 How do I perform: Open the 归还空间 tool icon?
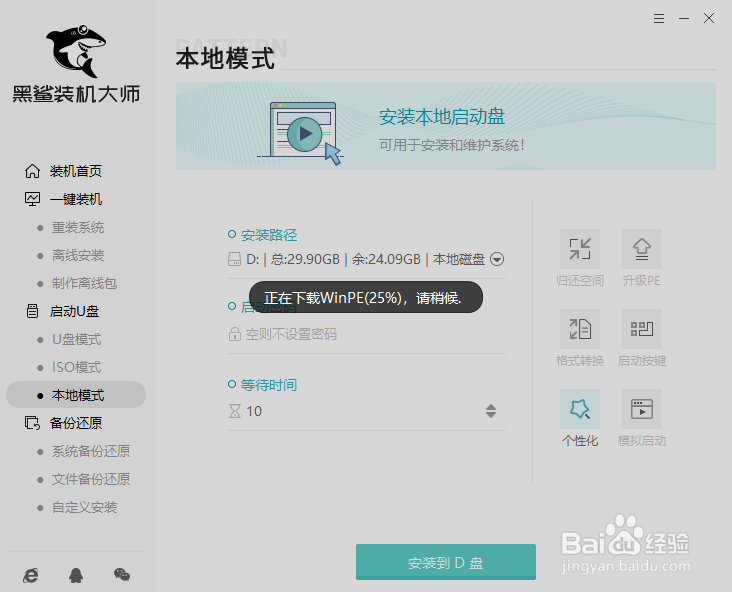(x=580, y=249)
